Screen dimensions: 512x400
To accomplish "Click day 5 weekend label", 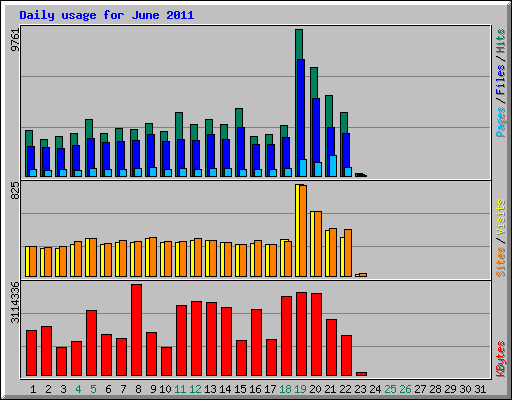I will pos(93,389).
